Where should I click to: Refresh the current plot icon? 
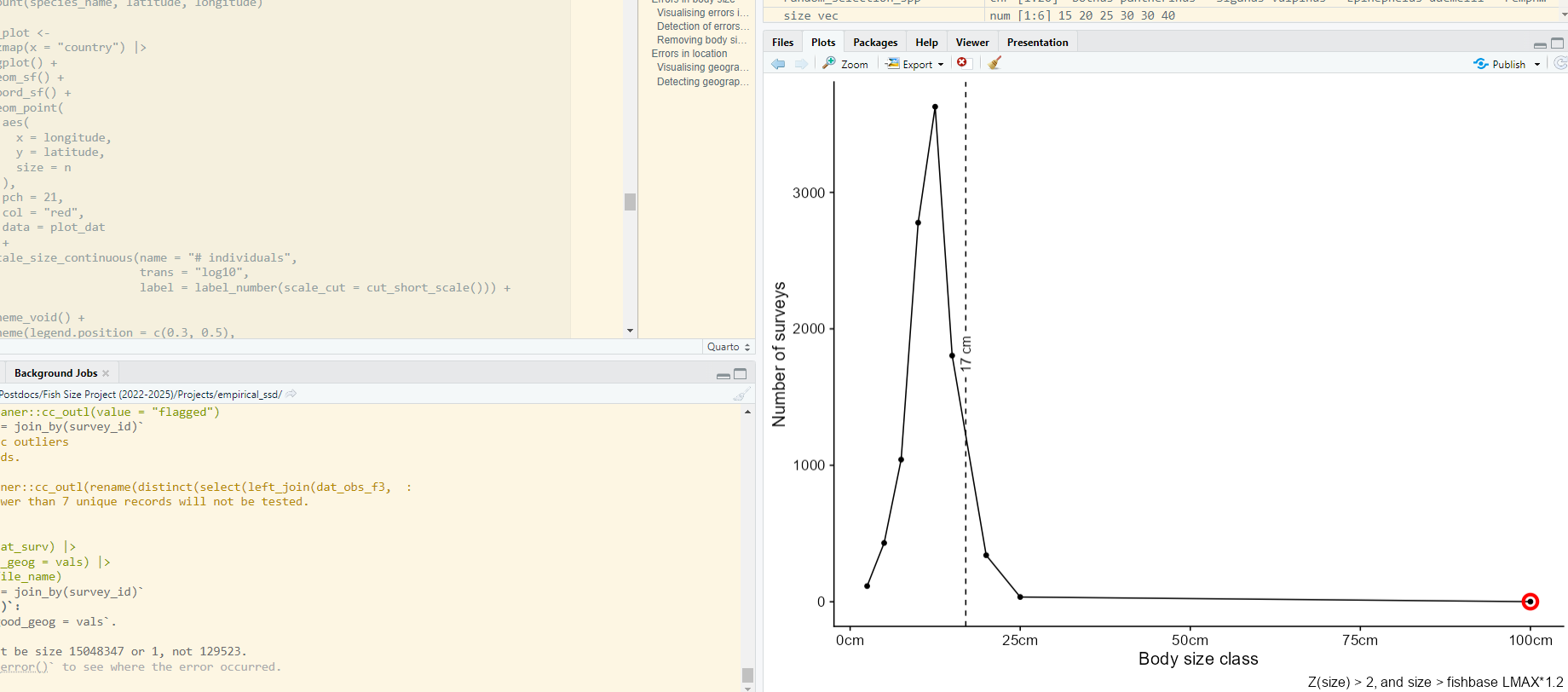point(1560,63)
